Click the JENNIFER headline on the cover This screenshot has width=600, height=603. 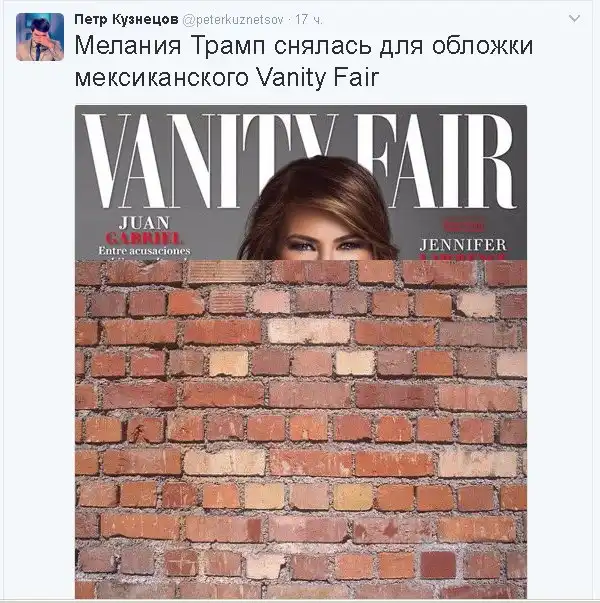tap(463, 245)
